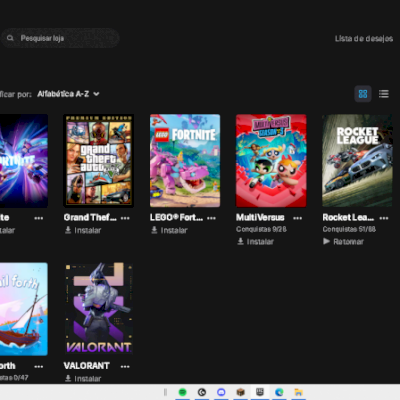Click Conquistas 9/28 under MultiVersus
The height and width of the screenshot is (400, 400).
261,229
